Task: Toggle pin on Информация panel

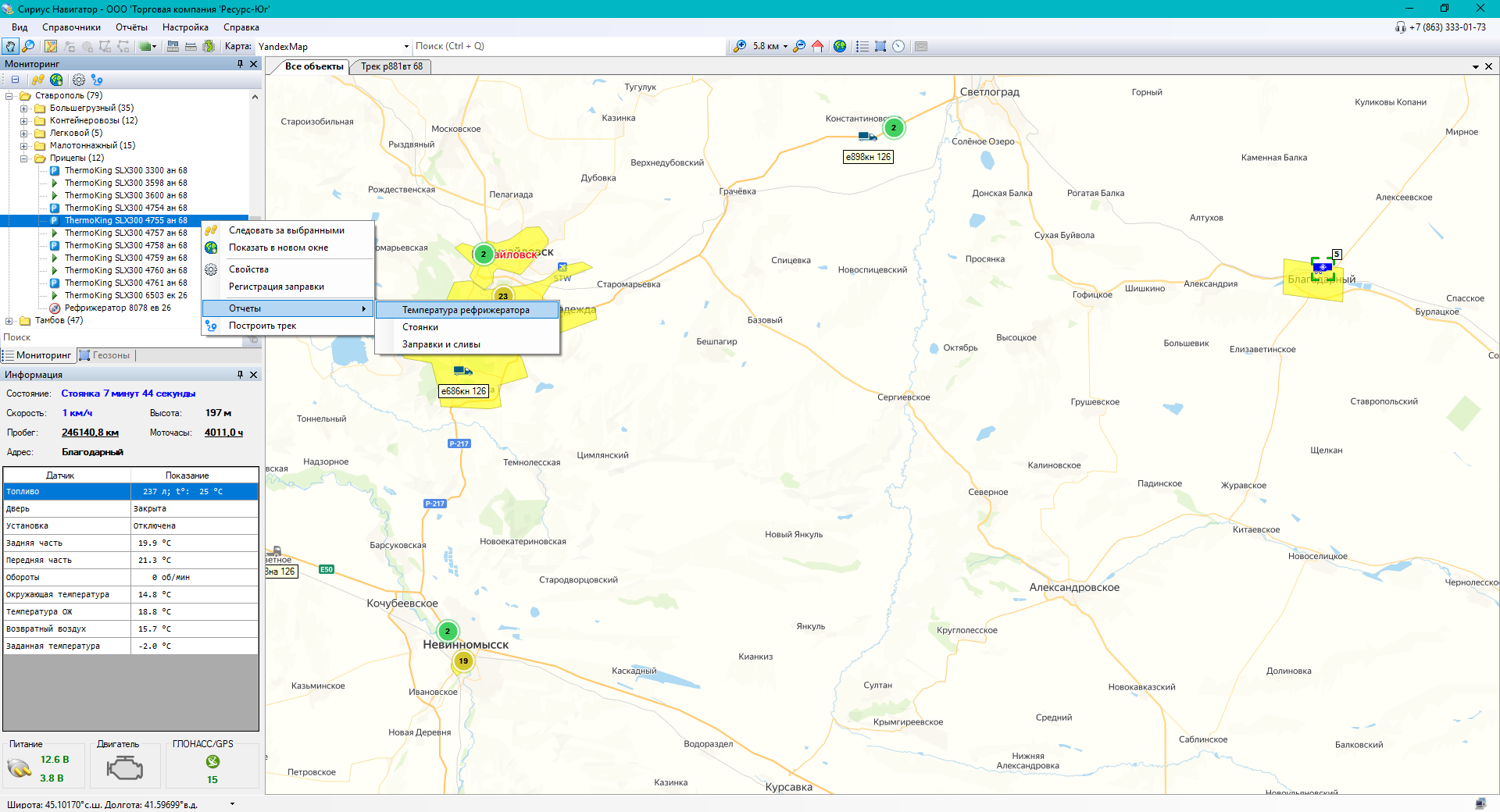Action: click(x=240, y=375)
